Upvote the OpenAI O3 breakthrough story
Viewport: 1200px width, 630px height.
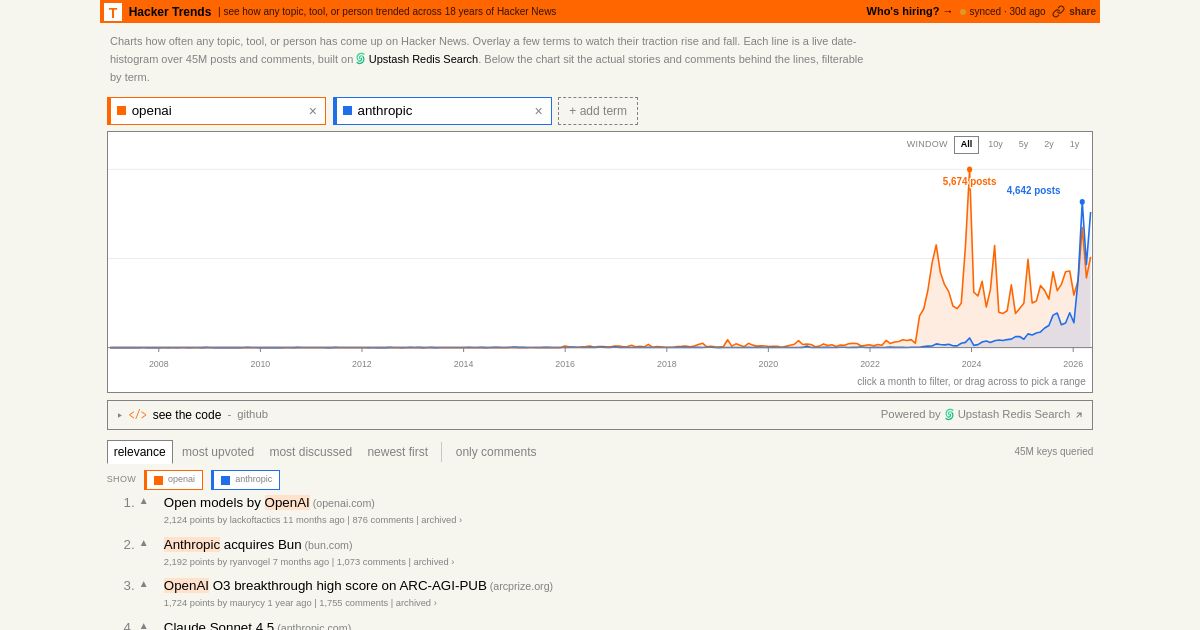click(144, 584)
